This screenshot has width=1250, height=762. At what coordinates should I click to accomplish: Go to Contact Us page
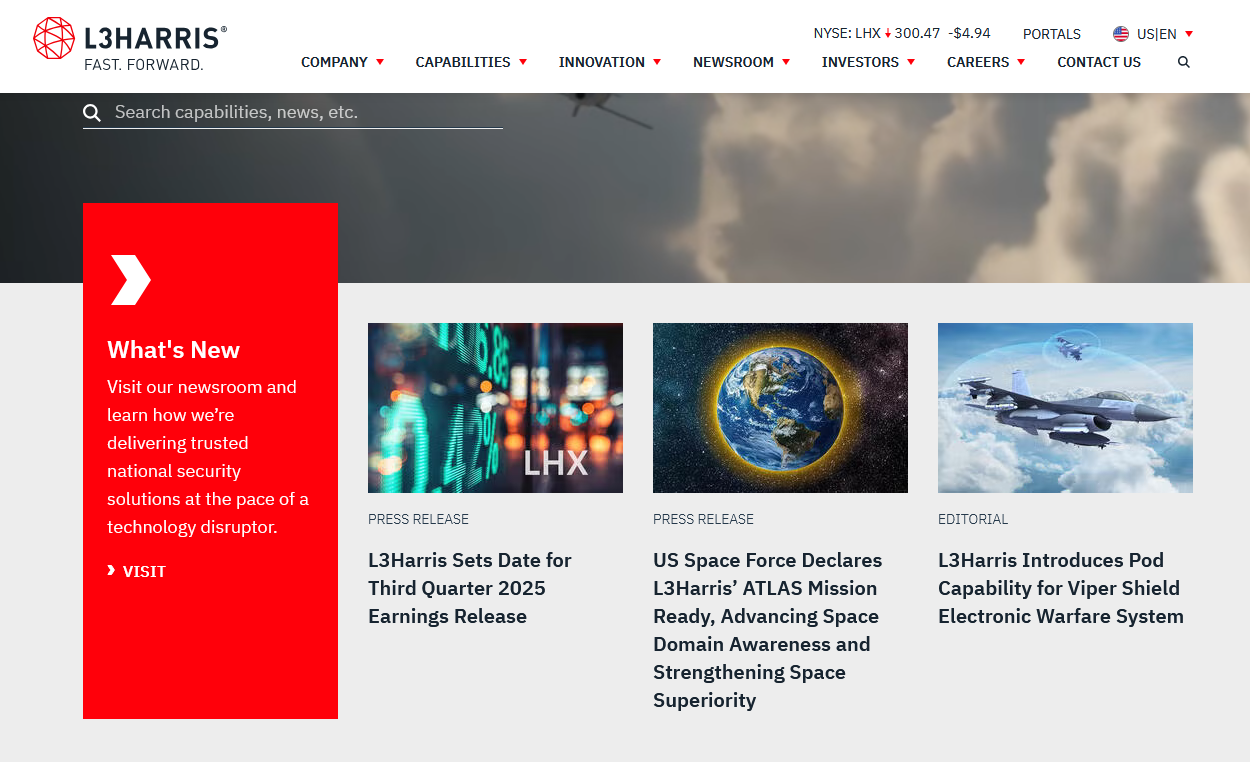click(1099, 62)
